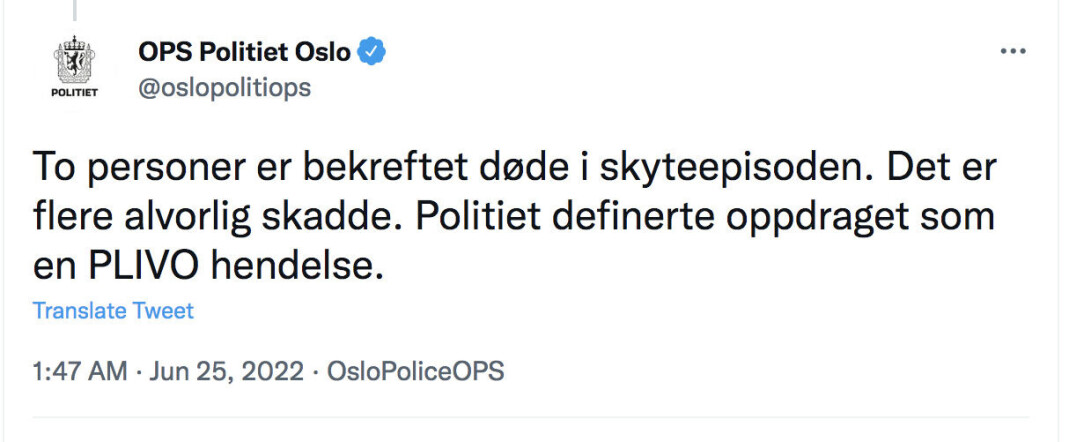Screen dimensions: 1069x442
Task: Visit the @oslopolitiops handle link
Action: coord(224,88)
